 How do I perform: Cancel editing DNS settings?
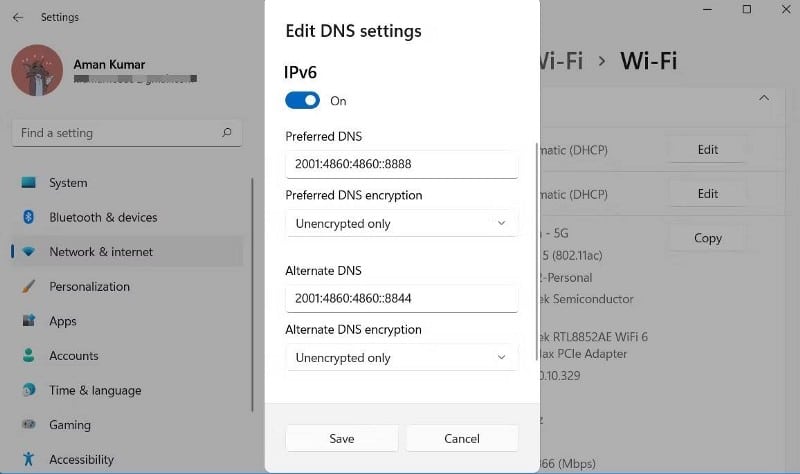pyautogui.click(x=462, y=438)
